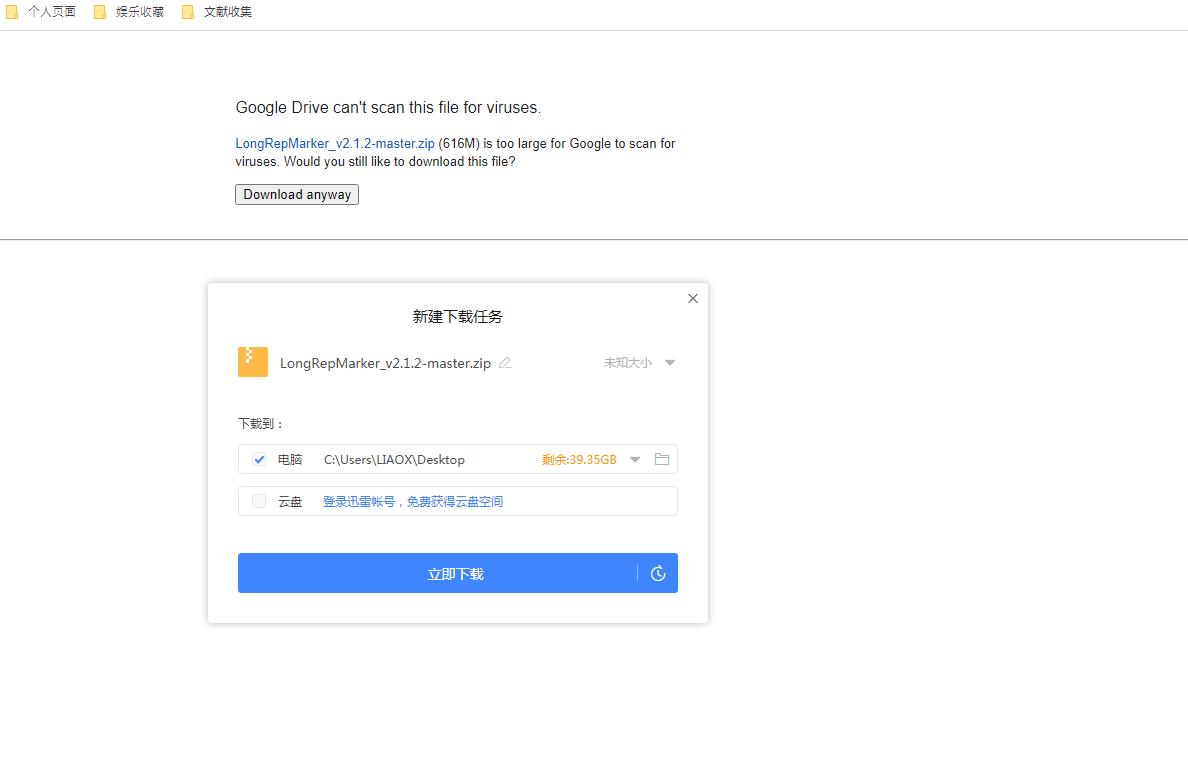
Task: Click the Download anyway button
Action: point(296,194)
